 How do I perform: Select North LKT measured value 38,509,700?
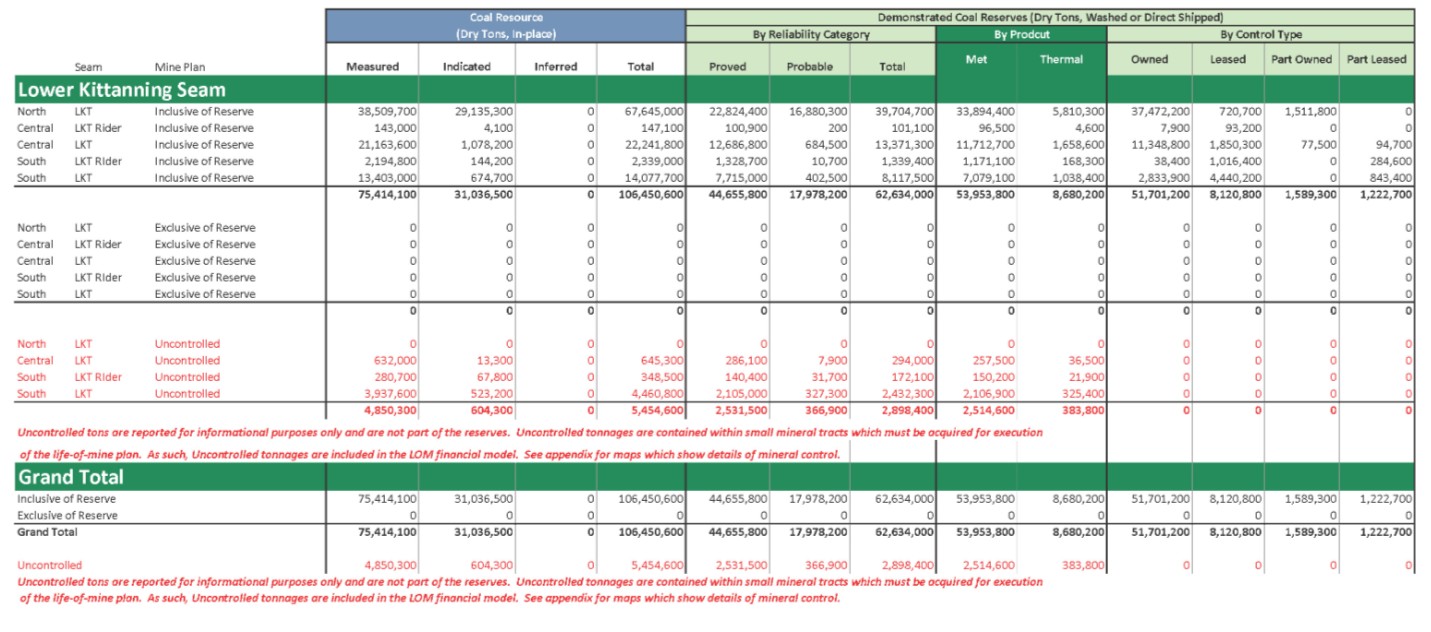(x=387, y=111)
